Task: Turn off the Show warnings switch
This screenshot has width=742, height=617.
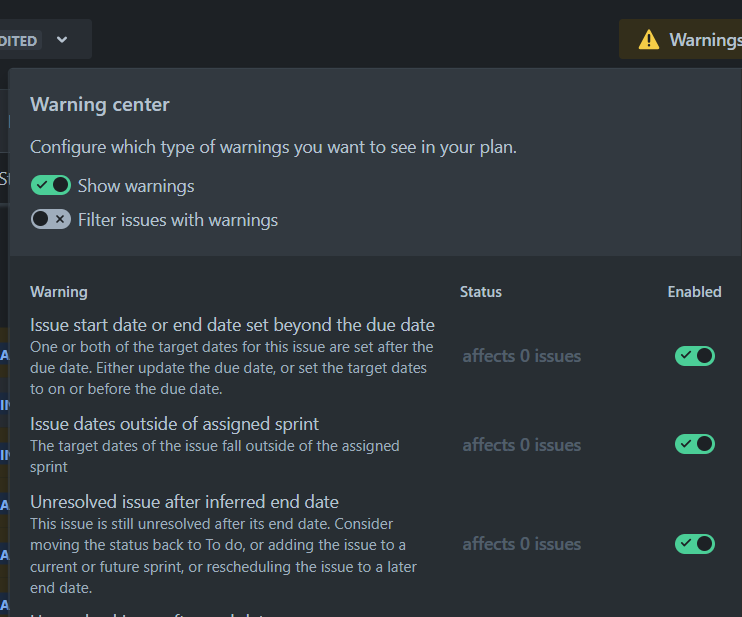Action: click(51, 185)
